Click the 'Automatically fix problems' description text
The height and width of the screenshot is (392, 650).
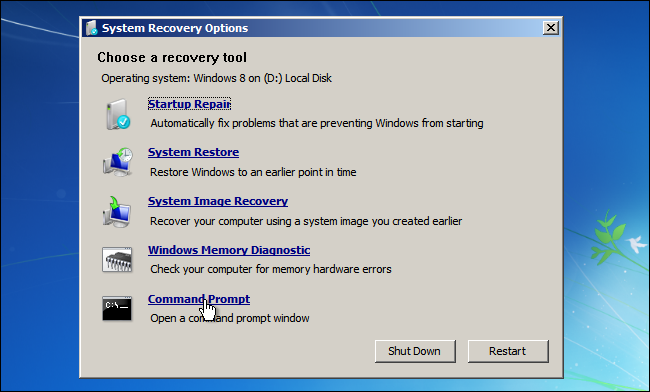pyautogui.click(x=317, y=123)
